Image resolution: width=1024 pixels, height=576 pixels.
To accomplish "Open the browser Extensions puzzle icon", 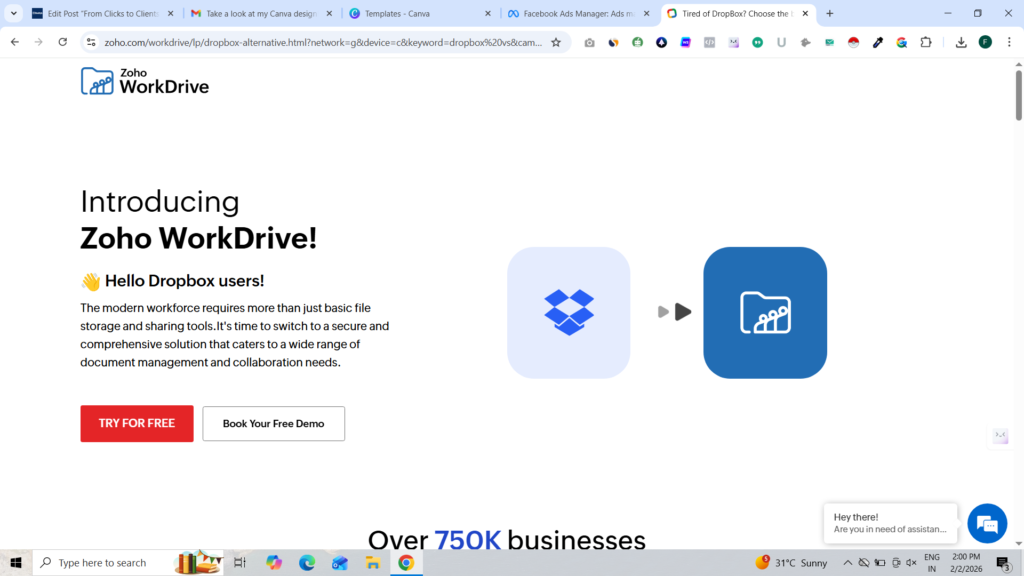I will pyautogui.click(x=926, y=42).
